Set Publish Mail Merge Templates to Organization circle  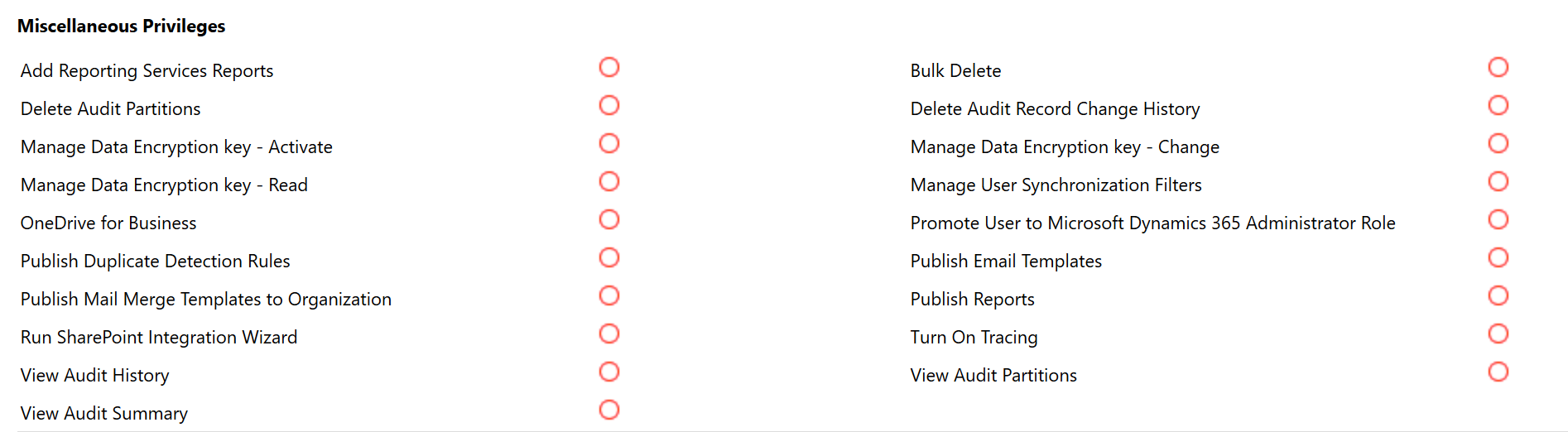tap(609, 295)
